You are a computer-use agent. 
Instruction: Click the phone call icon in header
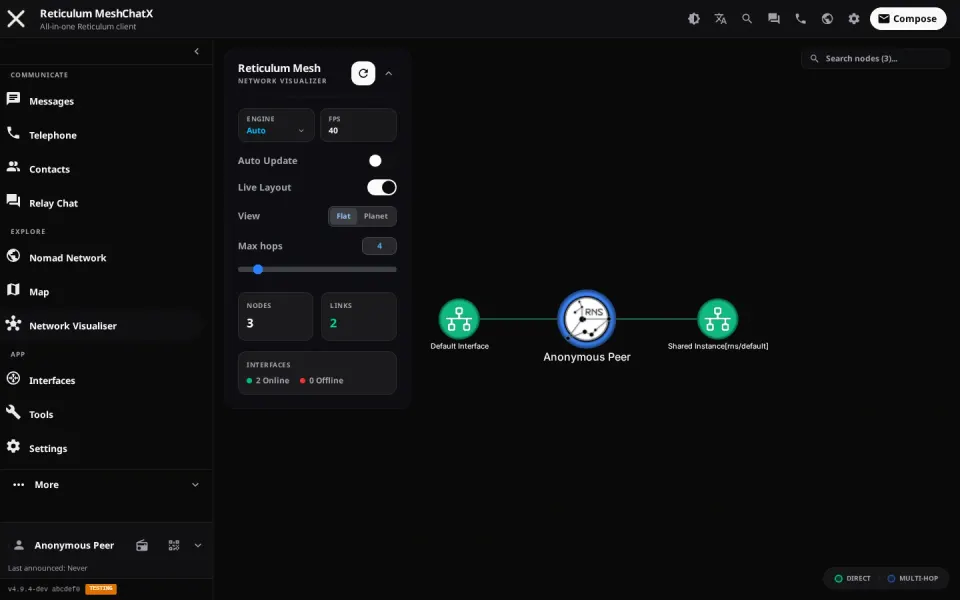800,18
